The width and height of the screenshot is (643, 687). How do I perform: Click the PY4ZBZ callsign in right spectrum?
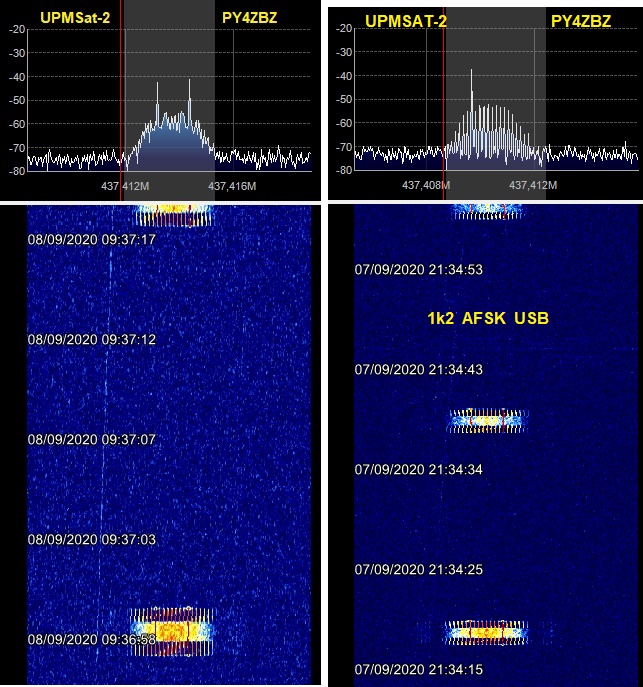click(x=581, y=21)
